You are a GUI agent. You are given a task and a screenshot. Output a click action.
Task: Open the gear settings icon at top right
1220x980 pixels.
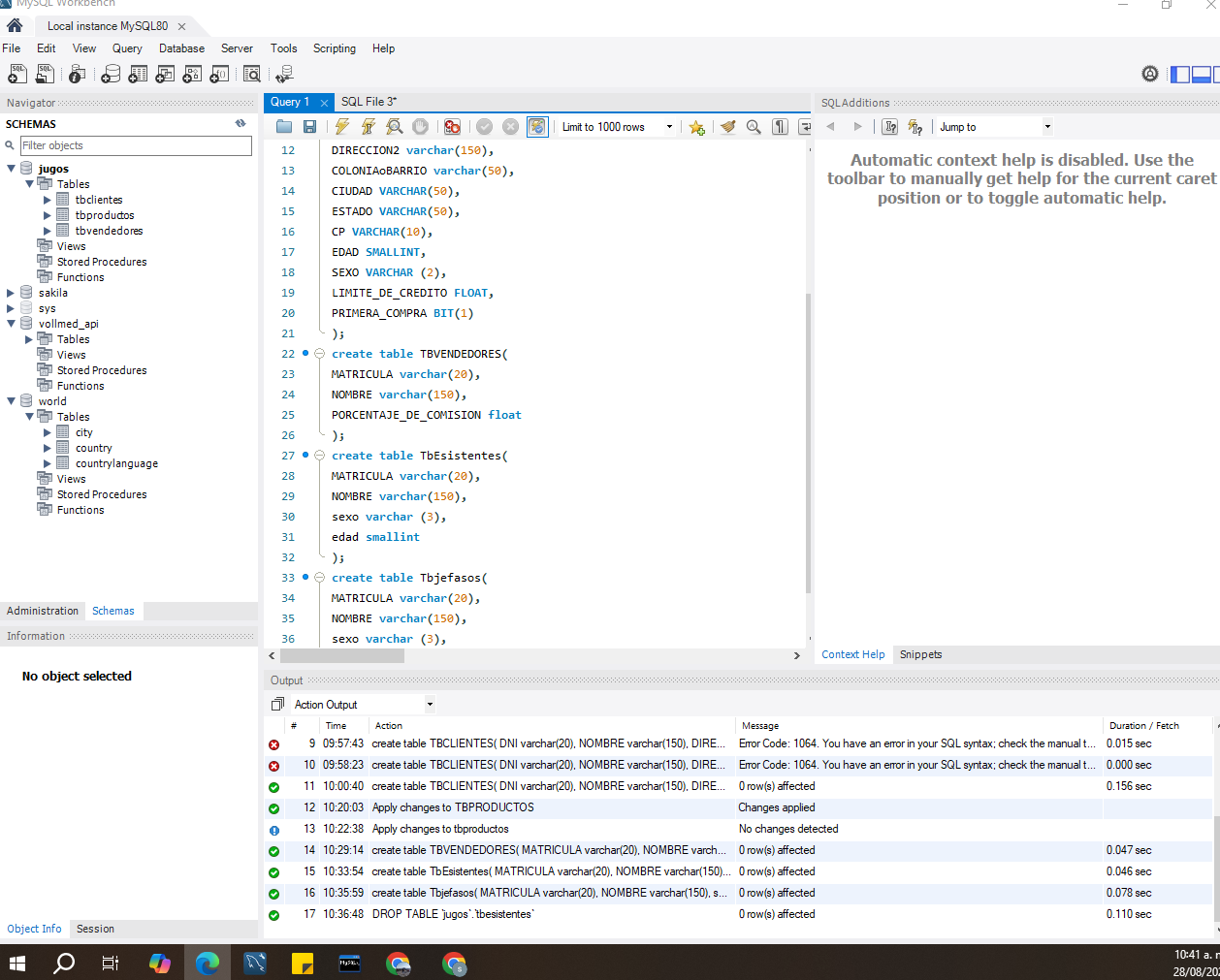click(1150, 74)
